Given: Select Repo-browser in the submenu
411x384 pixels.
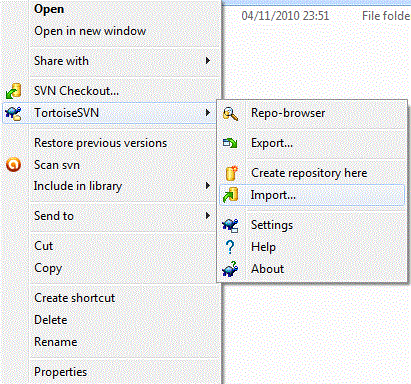Looking at the screenshot, I should click(288, 113).
